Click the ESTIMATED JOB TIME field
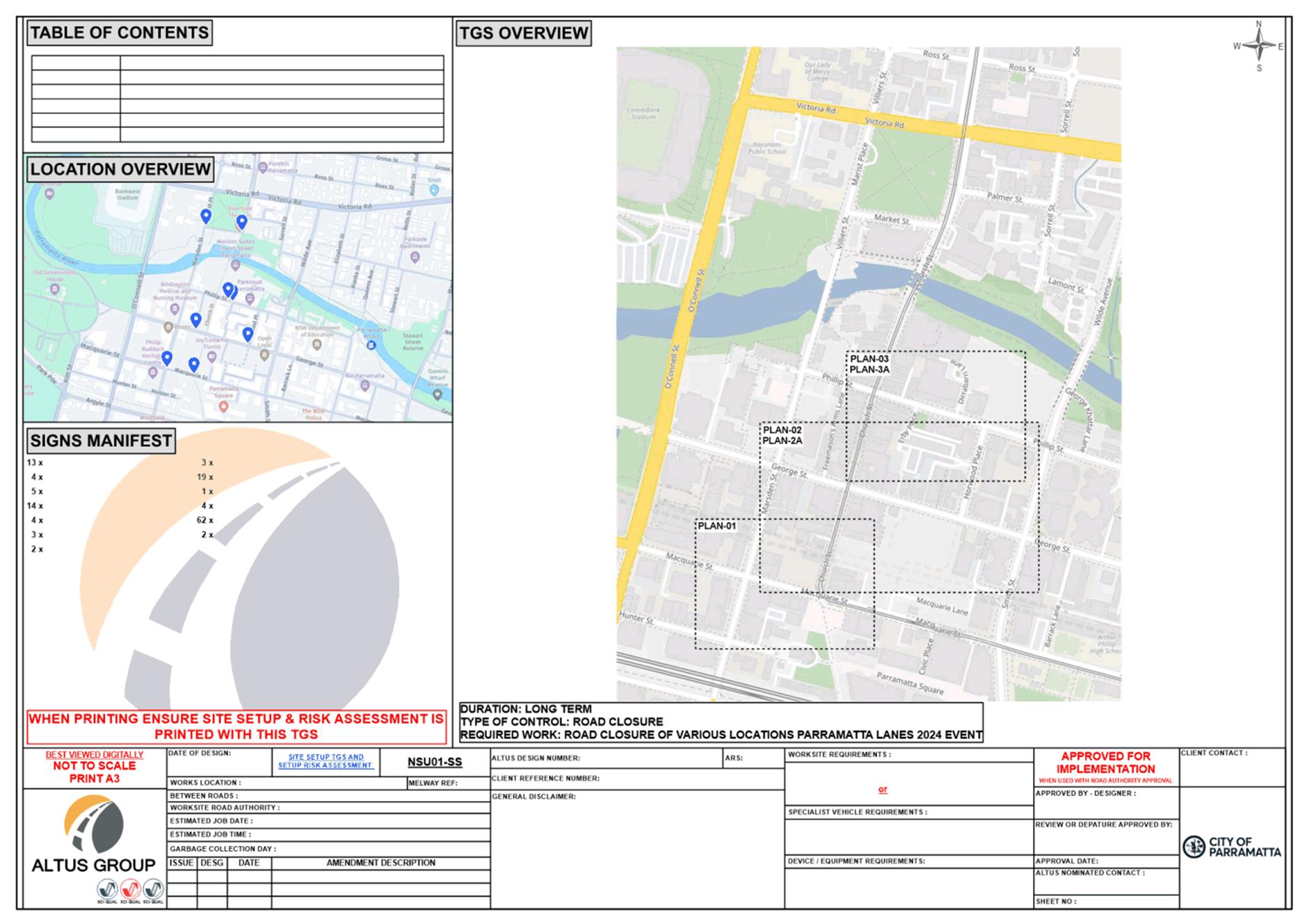 (x=328, y=834)
